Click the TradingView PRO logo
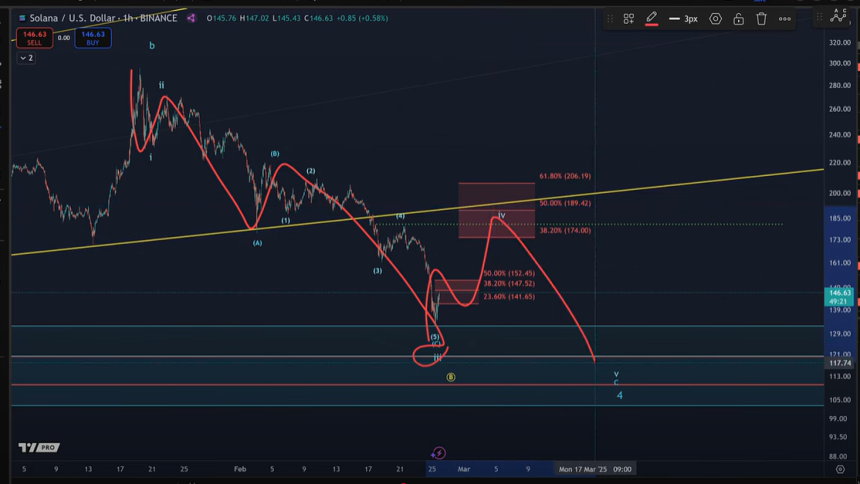The height and width of the screenshot is (484, 860). (38, 447)
